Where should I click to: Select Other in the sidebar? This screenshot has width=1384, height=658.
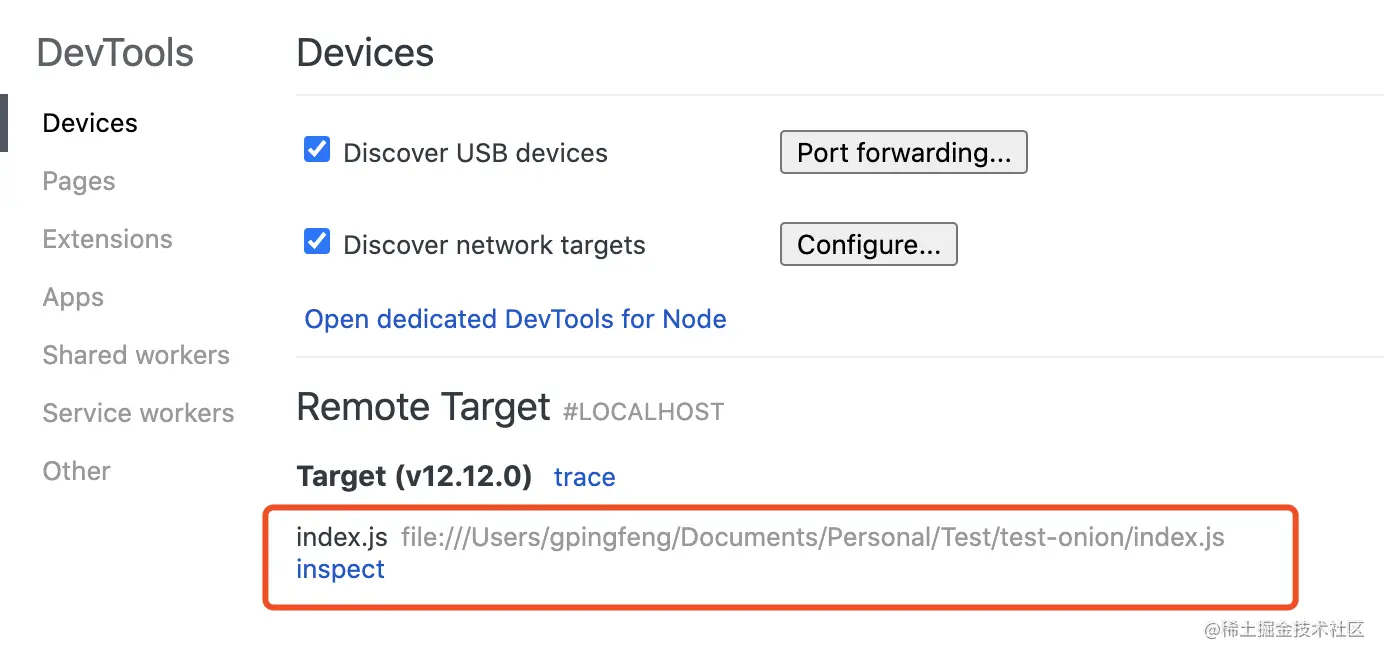point(76,471)
